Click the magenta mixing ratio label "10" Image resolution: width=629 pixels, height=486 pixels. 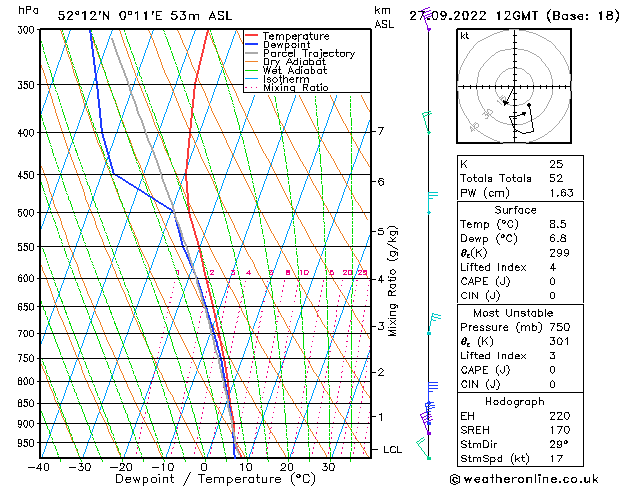[304, 273]
